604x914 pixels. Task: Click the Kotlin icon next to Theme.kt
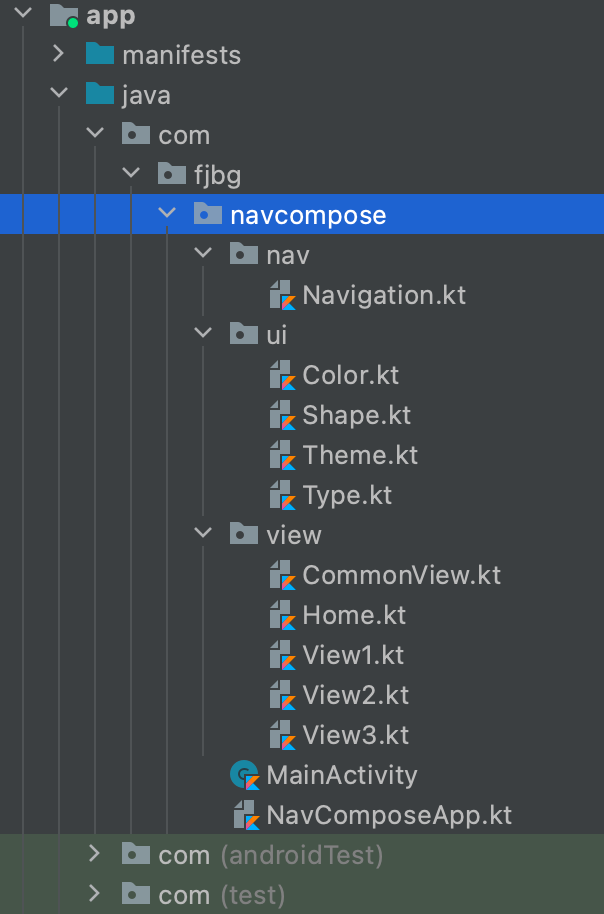[283, 455]
